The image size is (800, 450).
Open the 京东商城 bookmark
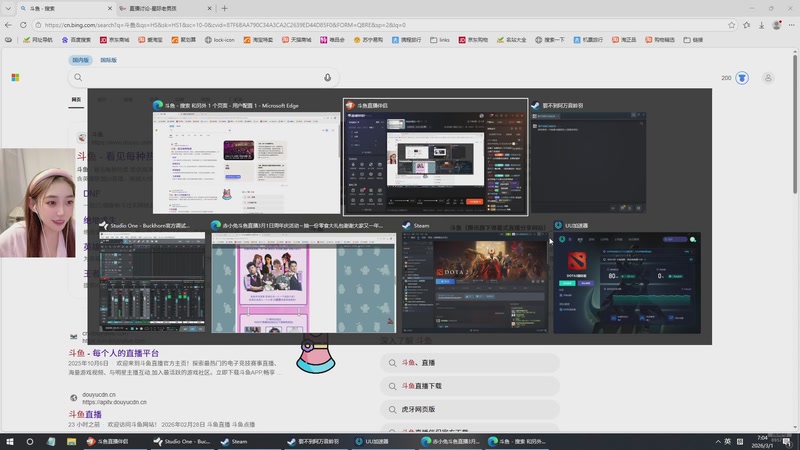pyautogui.click(x=114, y=40)
